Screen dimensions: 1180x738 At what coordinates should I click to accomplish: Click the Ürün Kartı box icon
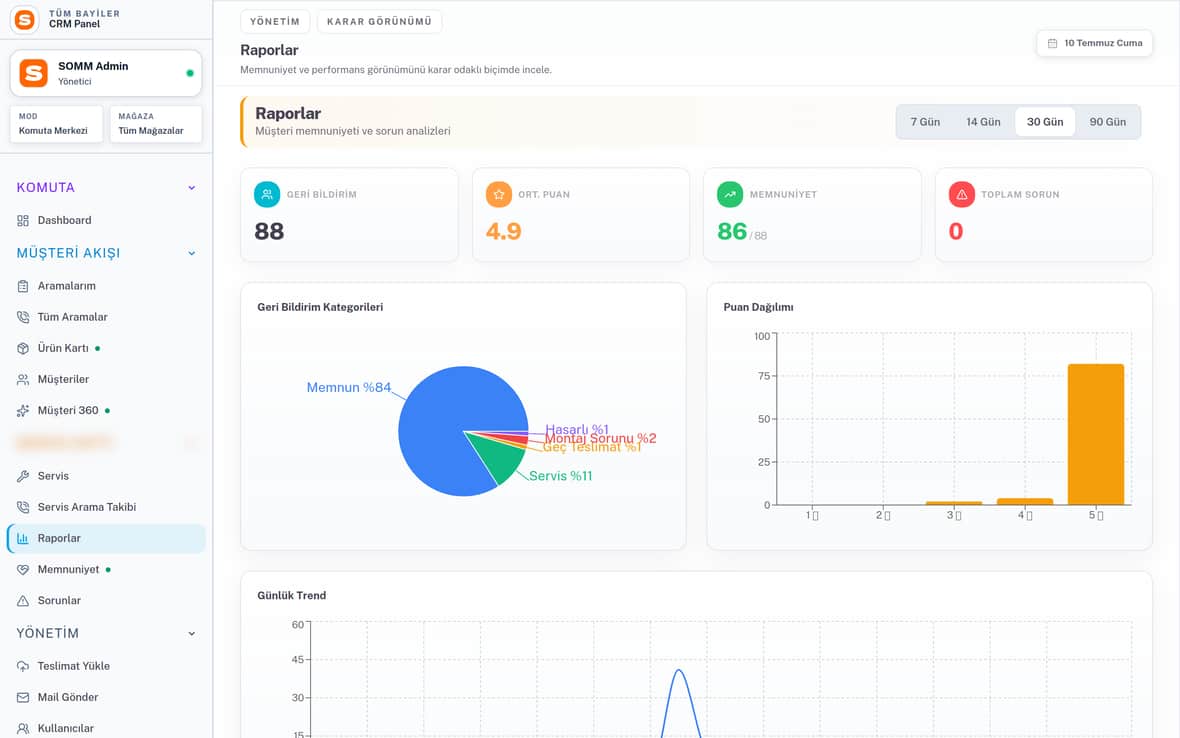click(23, 348)
